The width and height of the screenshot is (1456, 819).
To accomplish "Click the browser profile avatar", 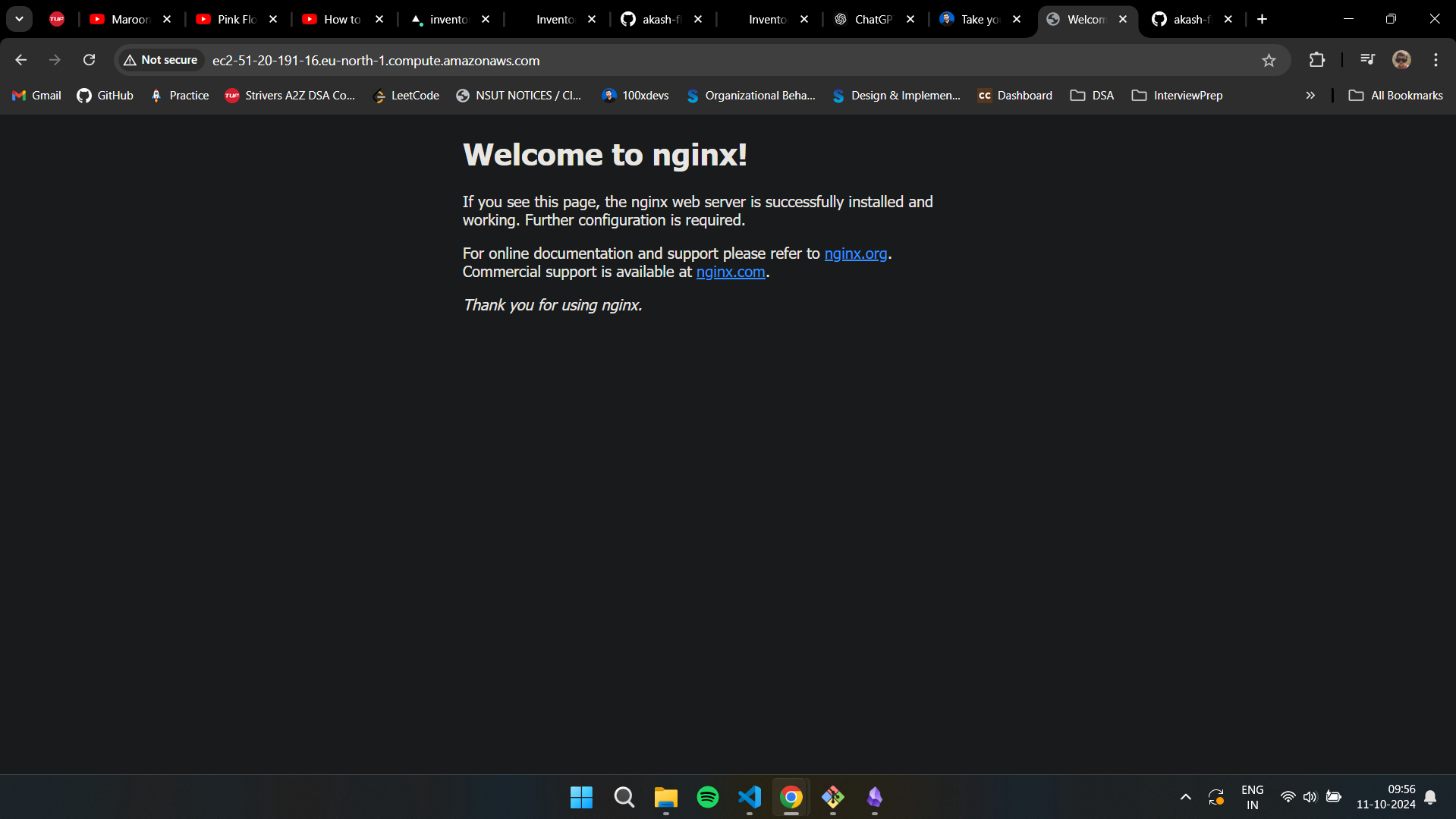I will point(1401,60).
